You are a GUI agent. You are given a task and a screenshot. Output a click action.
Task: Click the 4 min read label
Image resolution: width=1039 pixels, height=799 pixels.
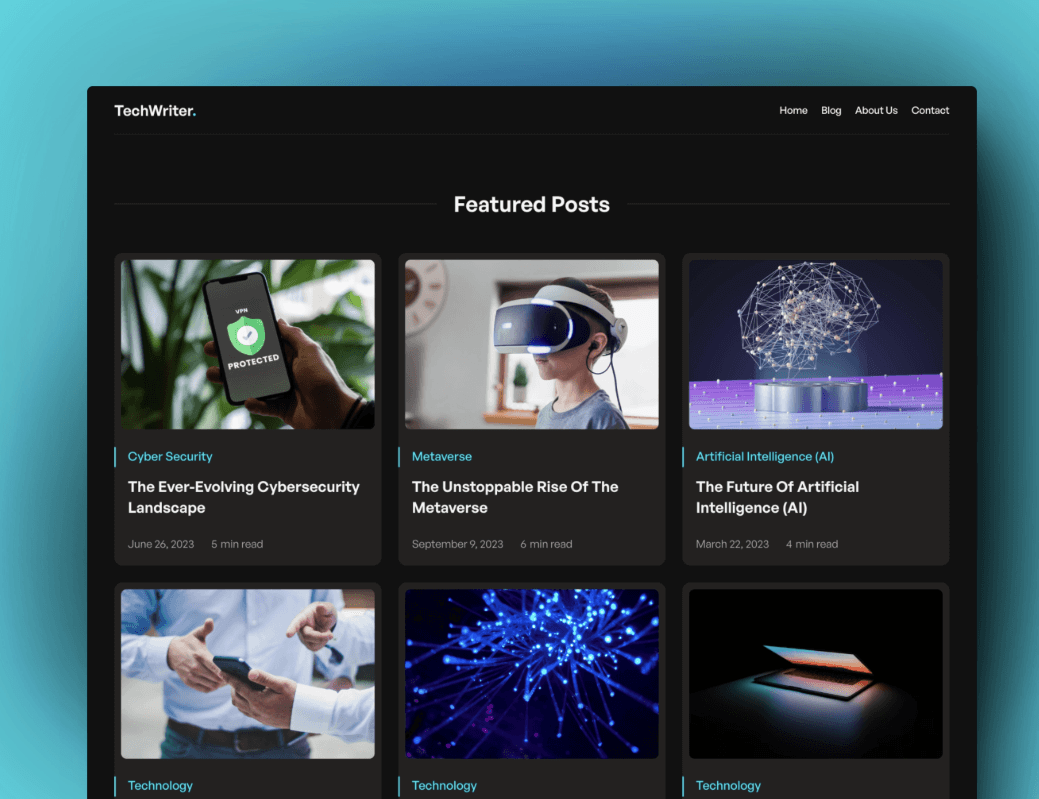812,544
